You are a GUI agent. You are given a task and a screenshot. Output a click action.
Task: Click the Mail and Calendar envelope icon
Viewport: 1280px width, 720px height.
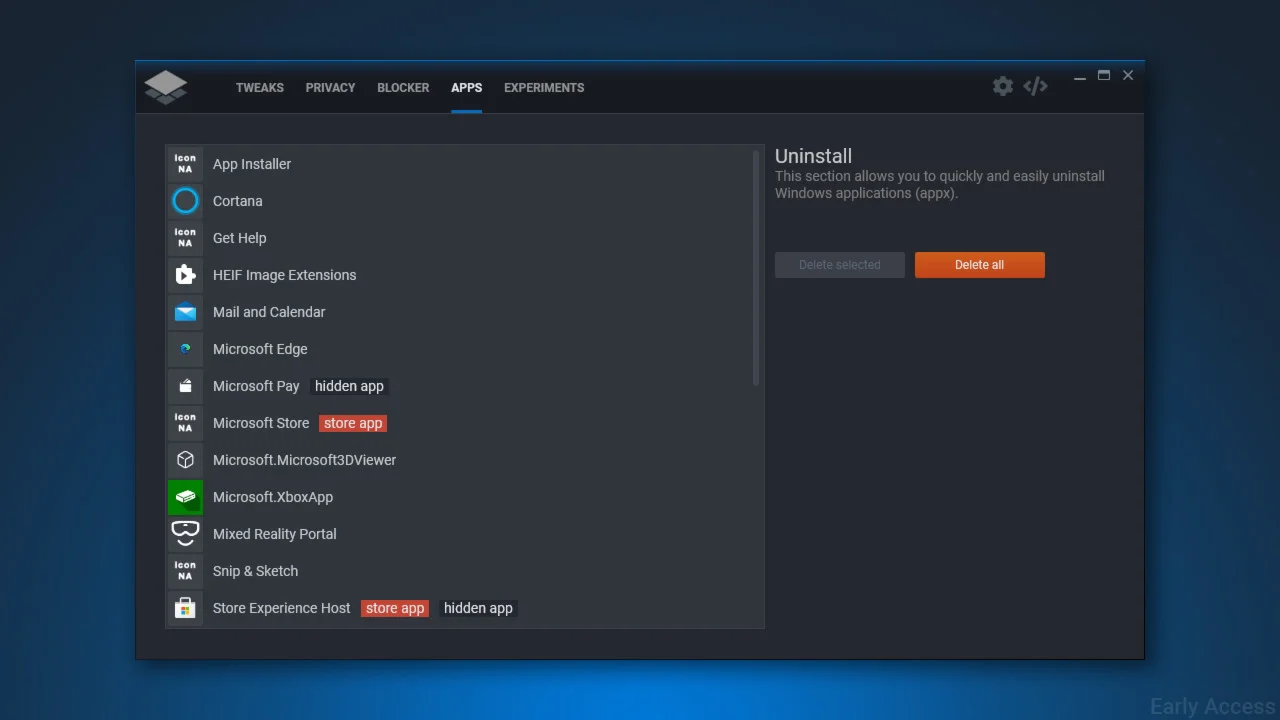pos(185,312)
